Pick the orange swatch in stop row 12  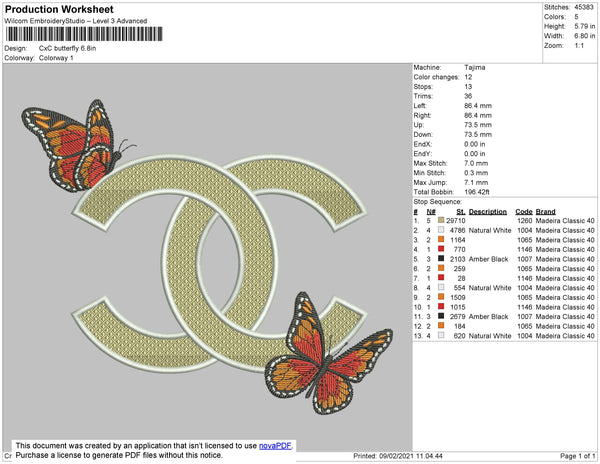pos(441,326)
